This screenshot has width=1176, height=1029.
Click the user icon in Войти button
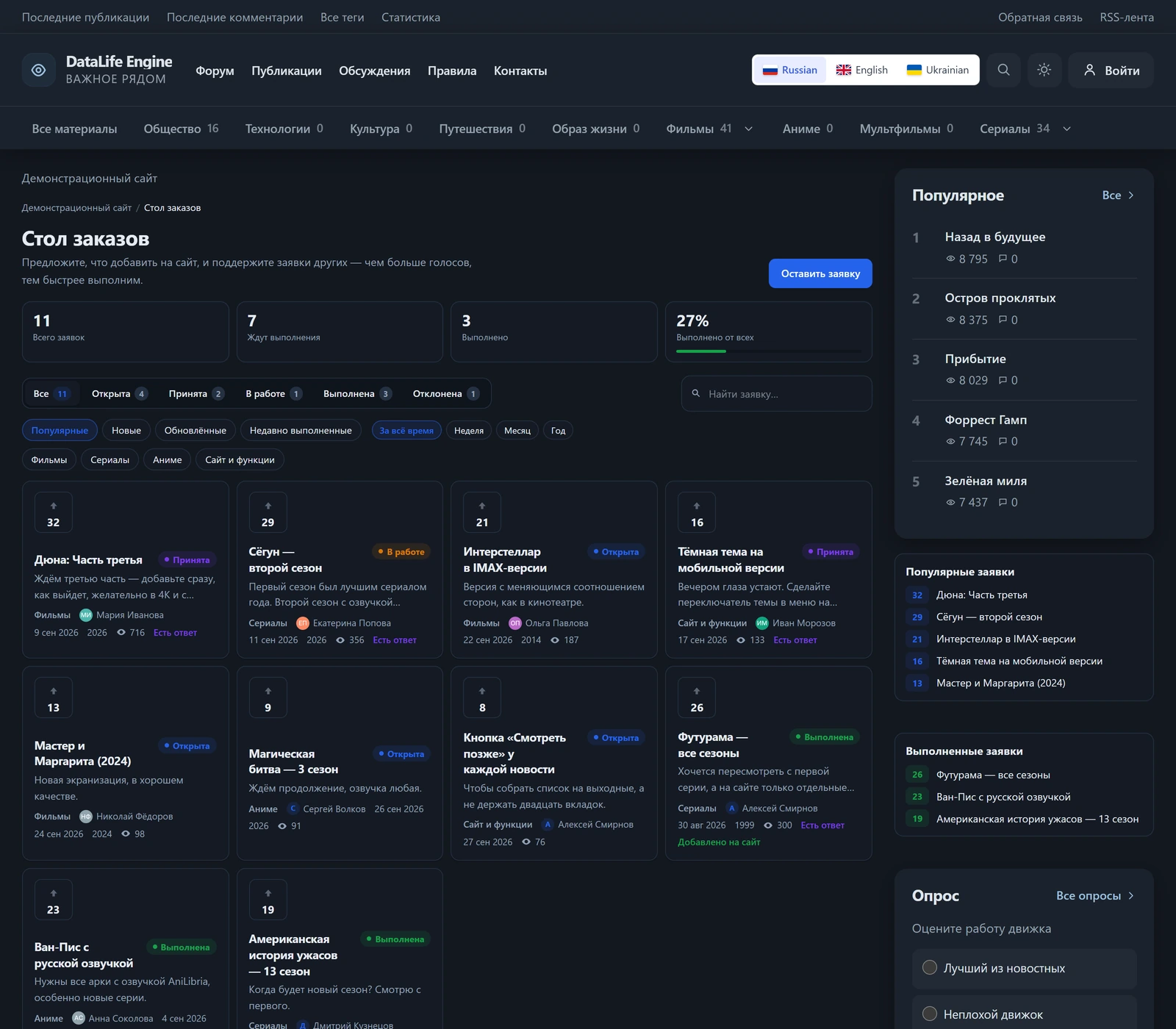tap(1090, 70)
